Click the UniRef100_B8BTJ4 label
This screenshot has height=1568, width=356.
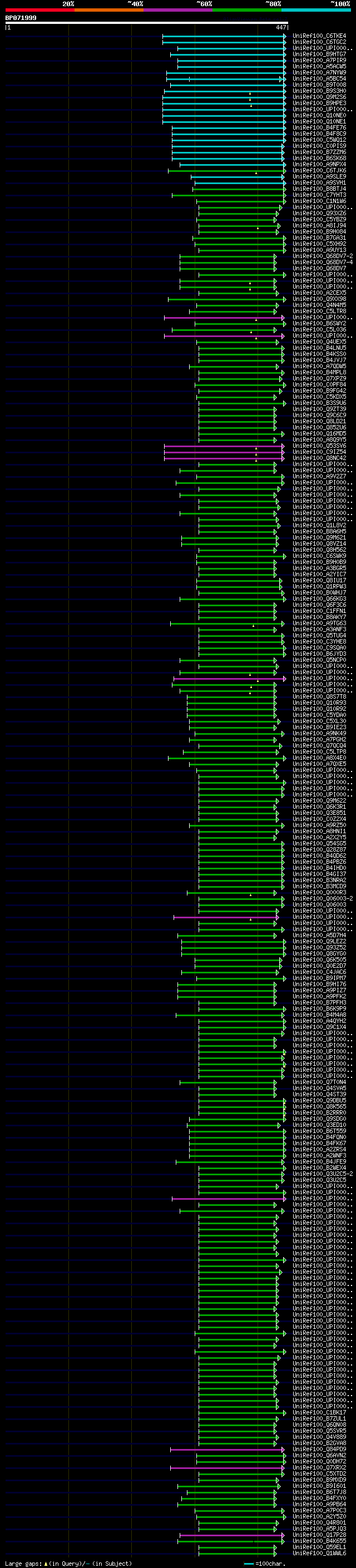coord(319,189)
